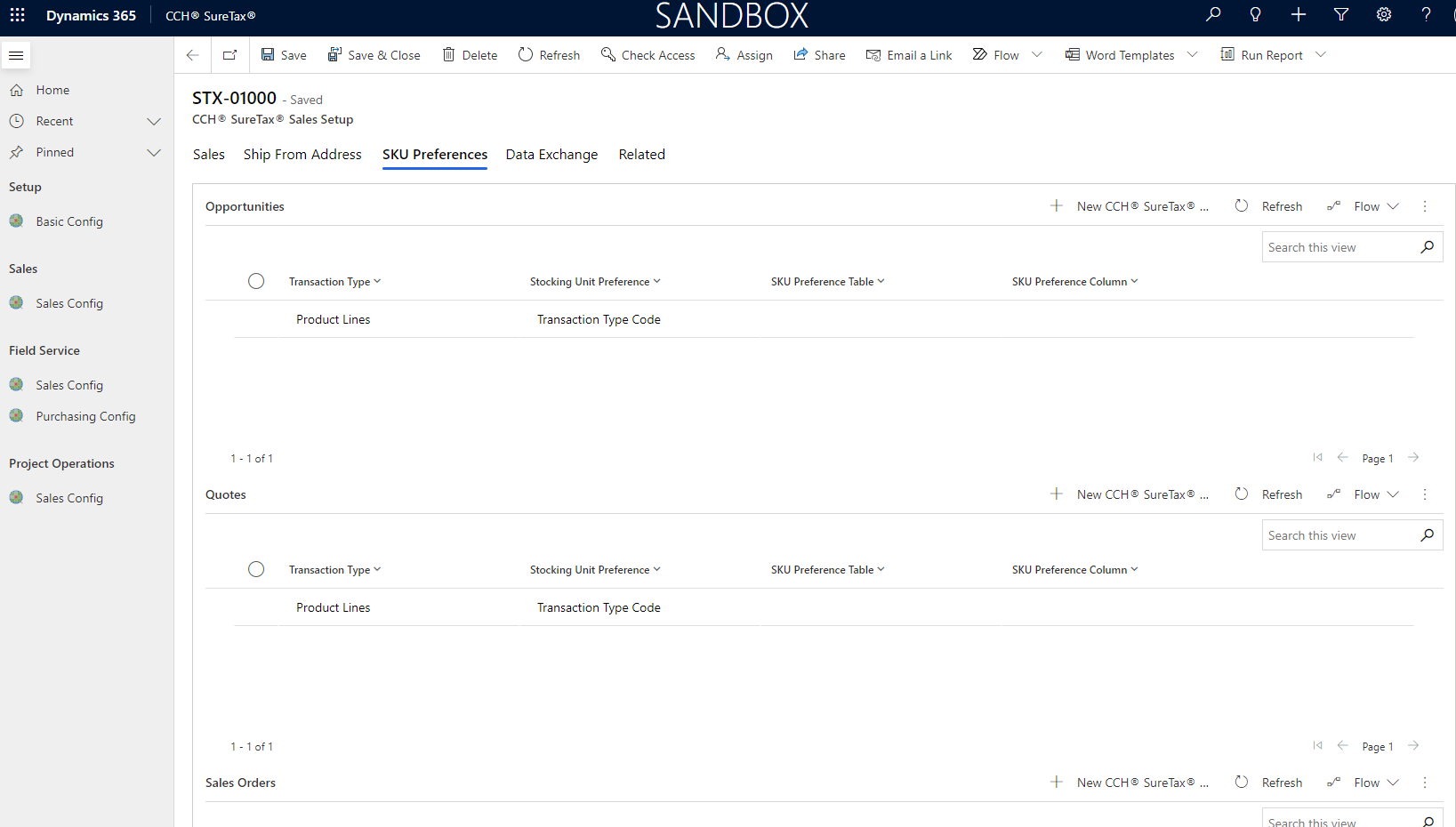Open more options ellipsis for Opportunities

pyautogui.click(x=1425, y=206)
